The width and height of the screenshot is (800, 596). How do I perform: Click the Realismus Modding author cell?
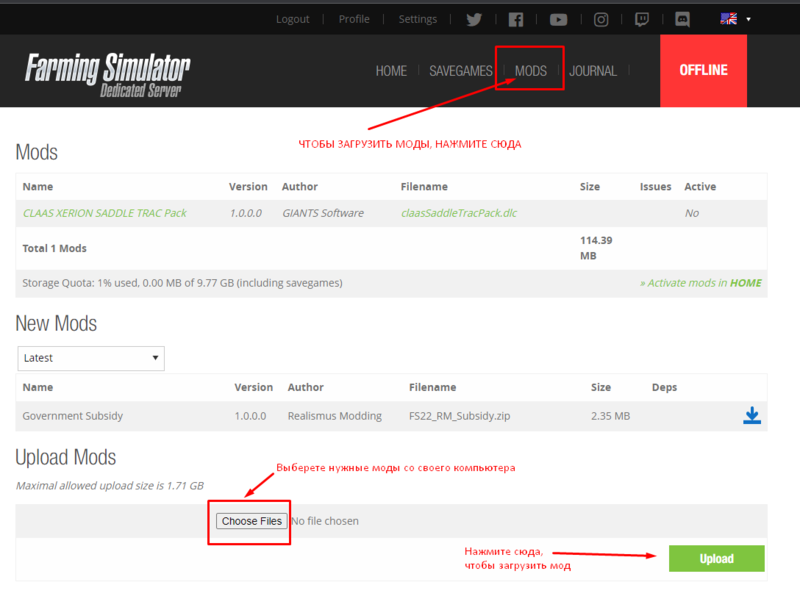(335, 416)
